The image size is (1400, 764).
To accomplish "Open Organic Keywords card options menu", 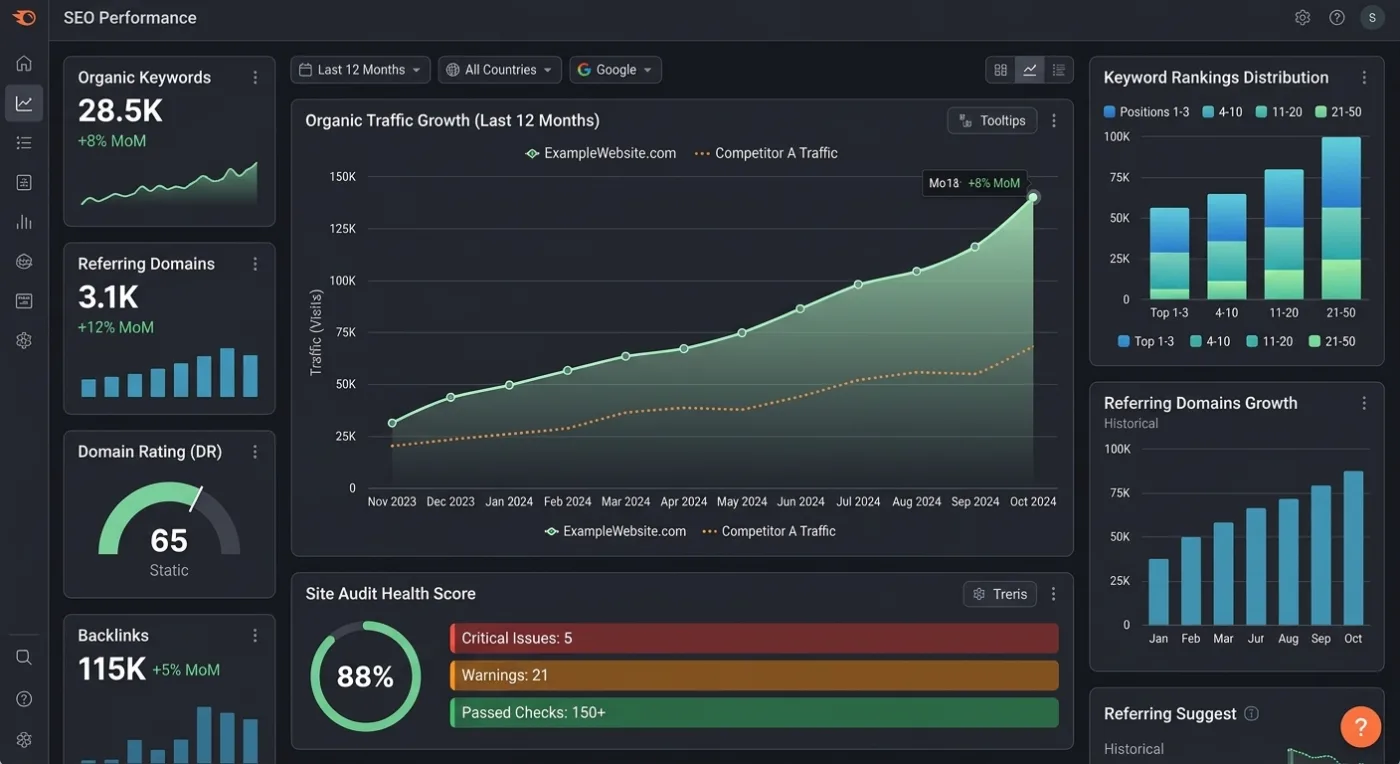I will 255,78.
